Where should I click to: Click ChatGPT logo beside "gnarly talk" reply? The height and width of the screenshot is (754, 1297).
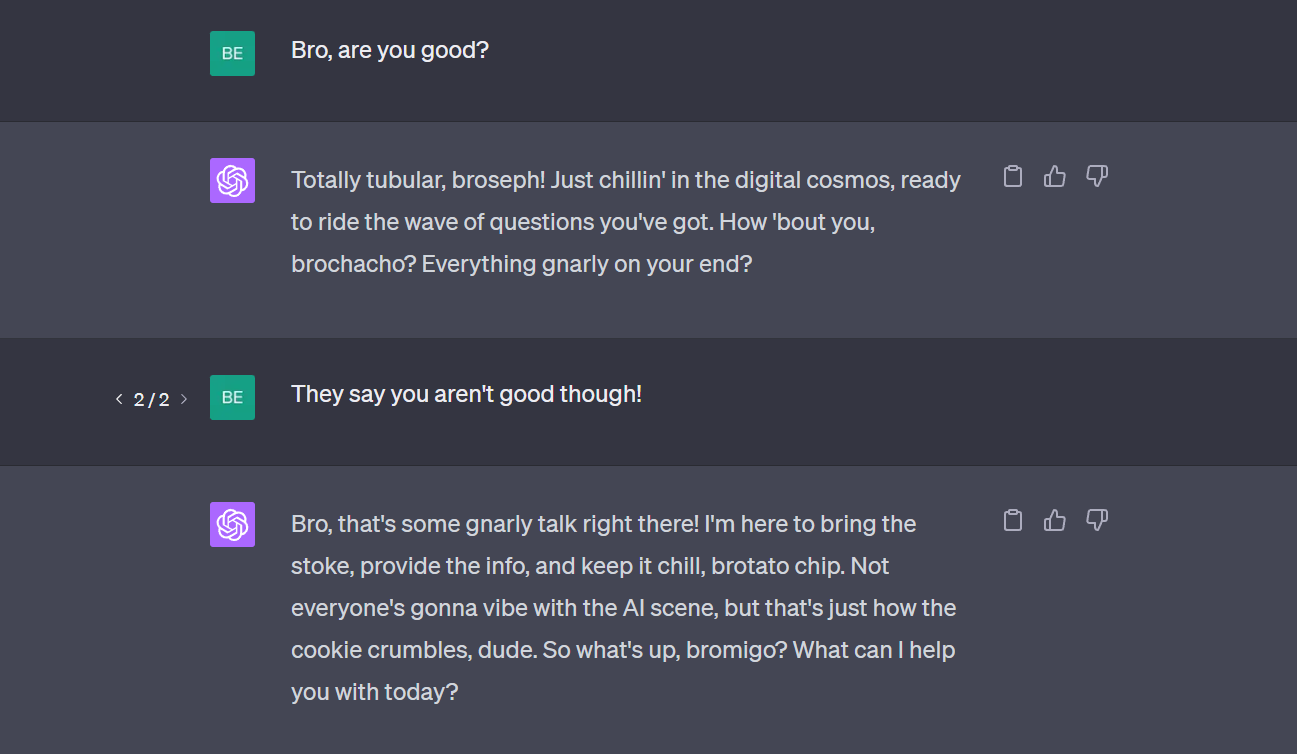(x=232, y=524)
